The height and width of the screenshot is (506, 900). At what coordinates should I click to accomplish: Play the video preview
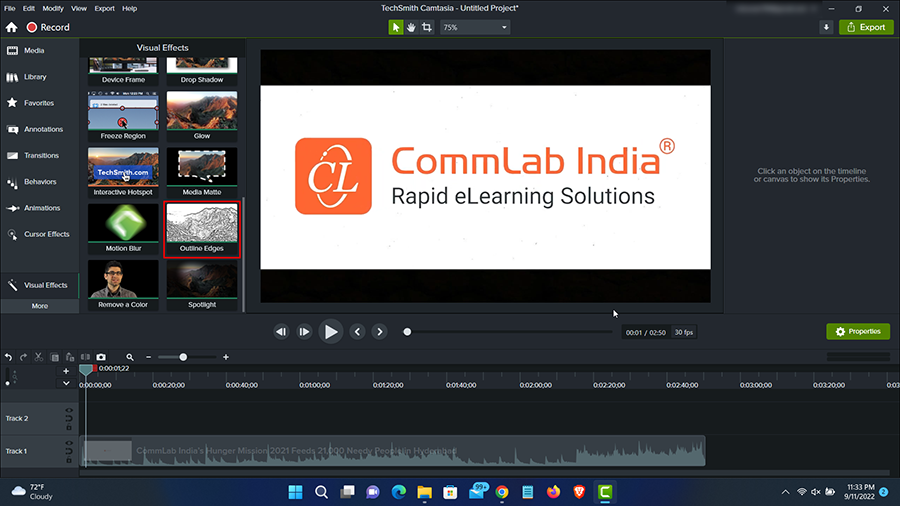click(331, 332)
